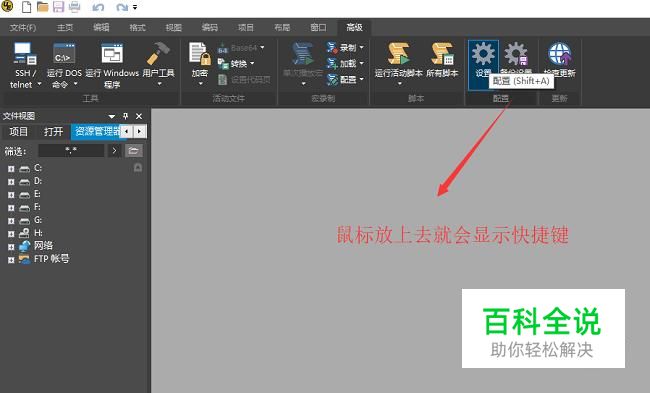The image size is (650, 393).
Task: Click the 检查更新 globe icon
Action: coord(560,54)
